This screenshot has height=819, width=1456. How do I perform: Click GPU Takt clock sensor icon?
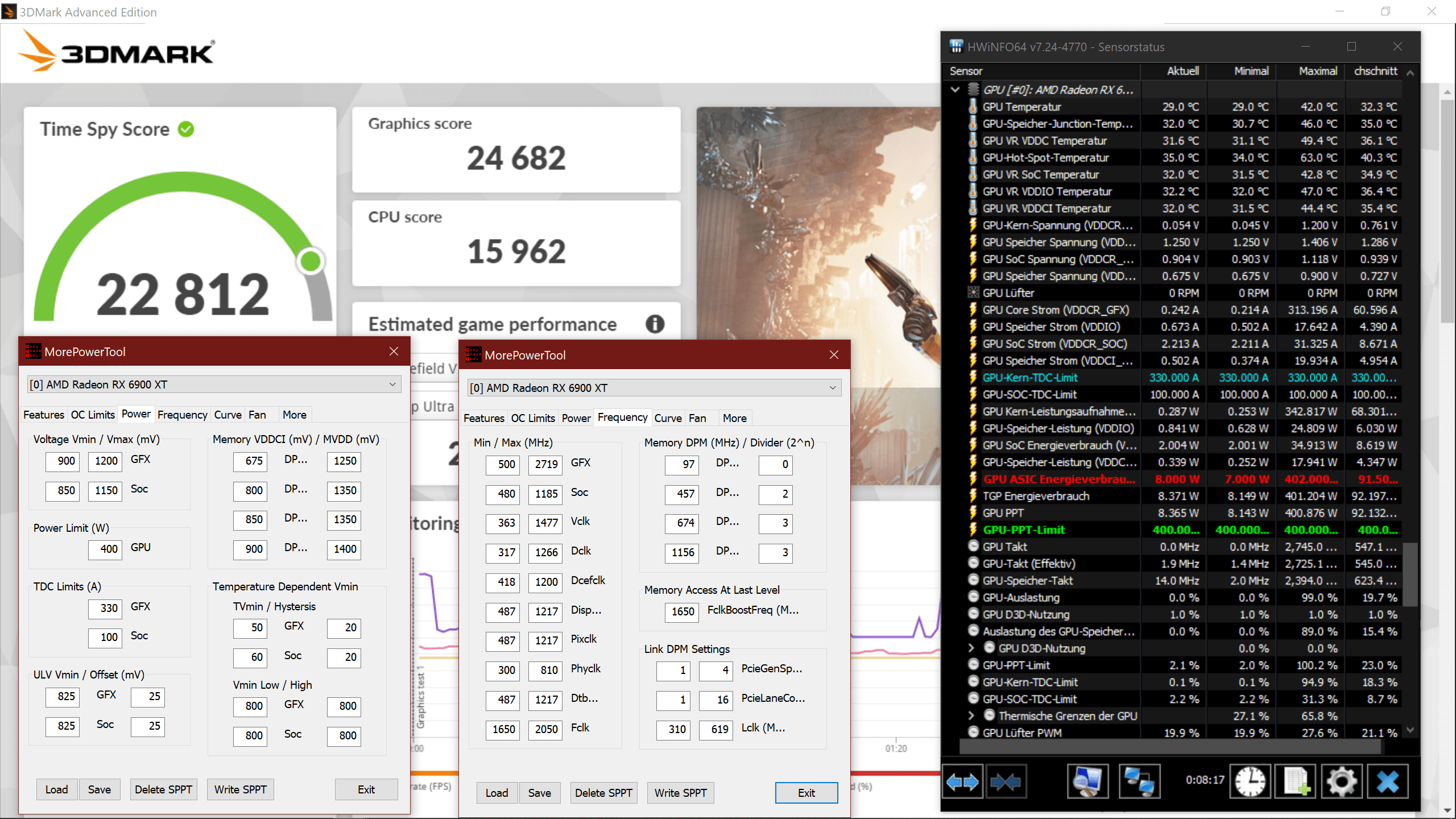973,547
